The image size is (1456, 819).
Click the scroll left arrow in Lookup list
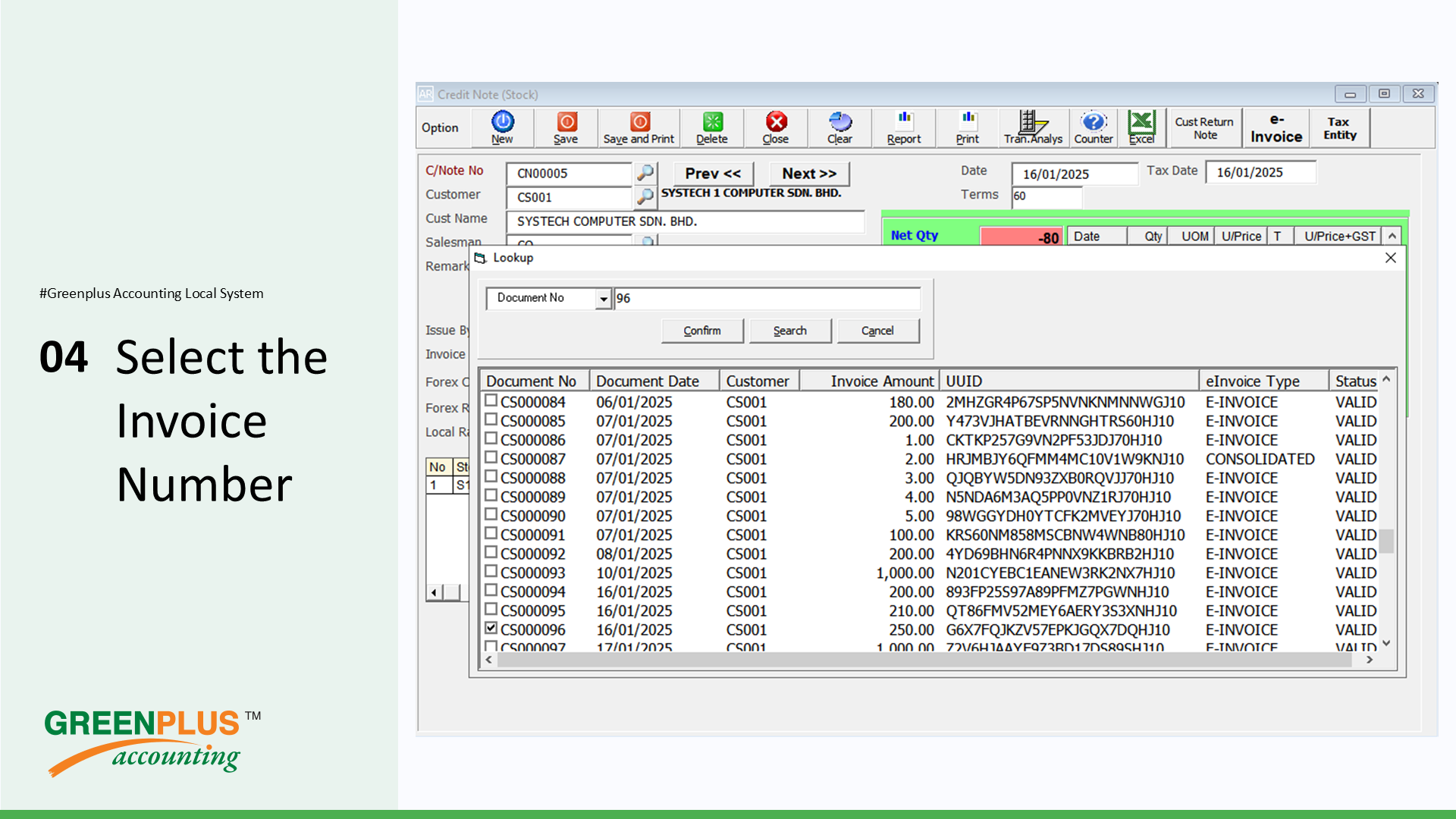489,660
